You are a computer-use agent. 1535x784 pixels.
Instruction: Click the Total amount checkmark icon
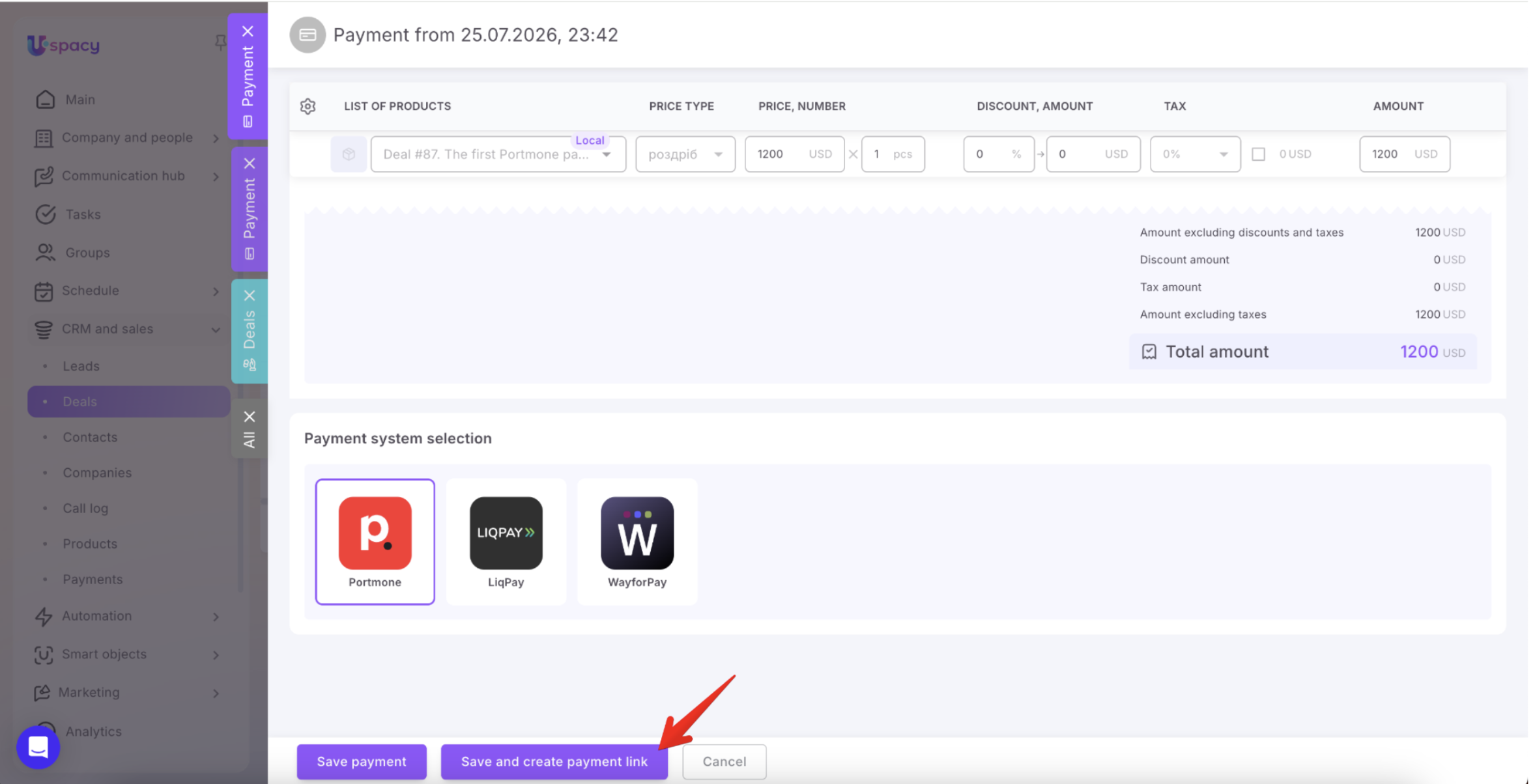[x=1149, y=352]
